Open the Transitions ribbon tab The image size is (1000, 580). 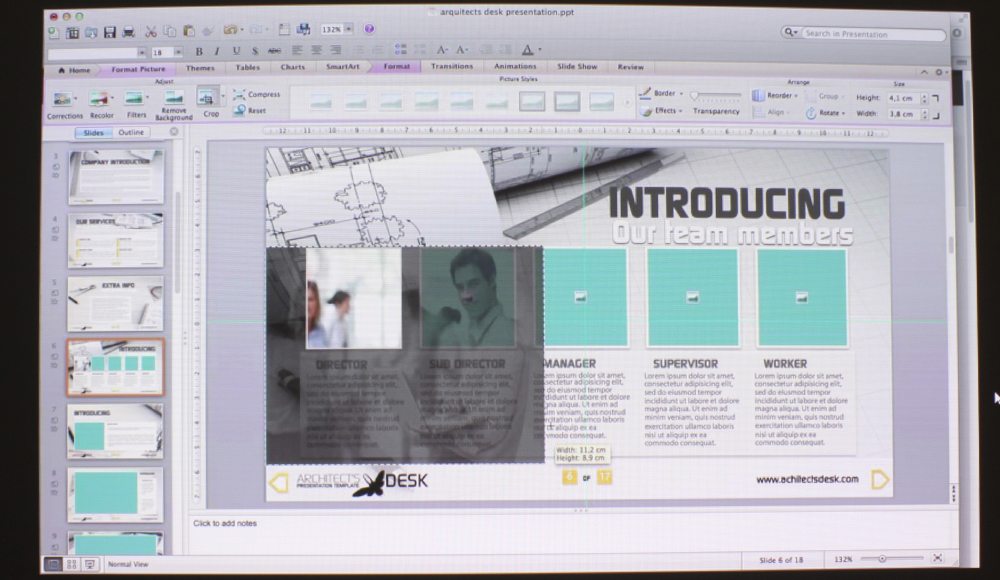pyautogui.click(x=452, y=66)
